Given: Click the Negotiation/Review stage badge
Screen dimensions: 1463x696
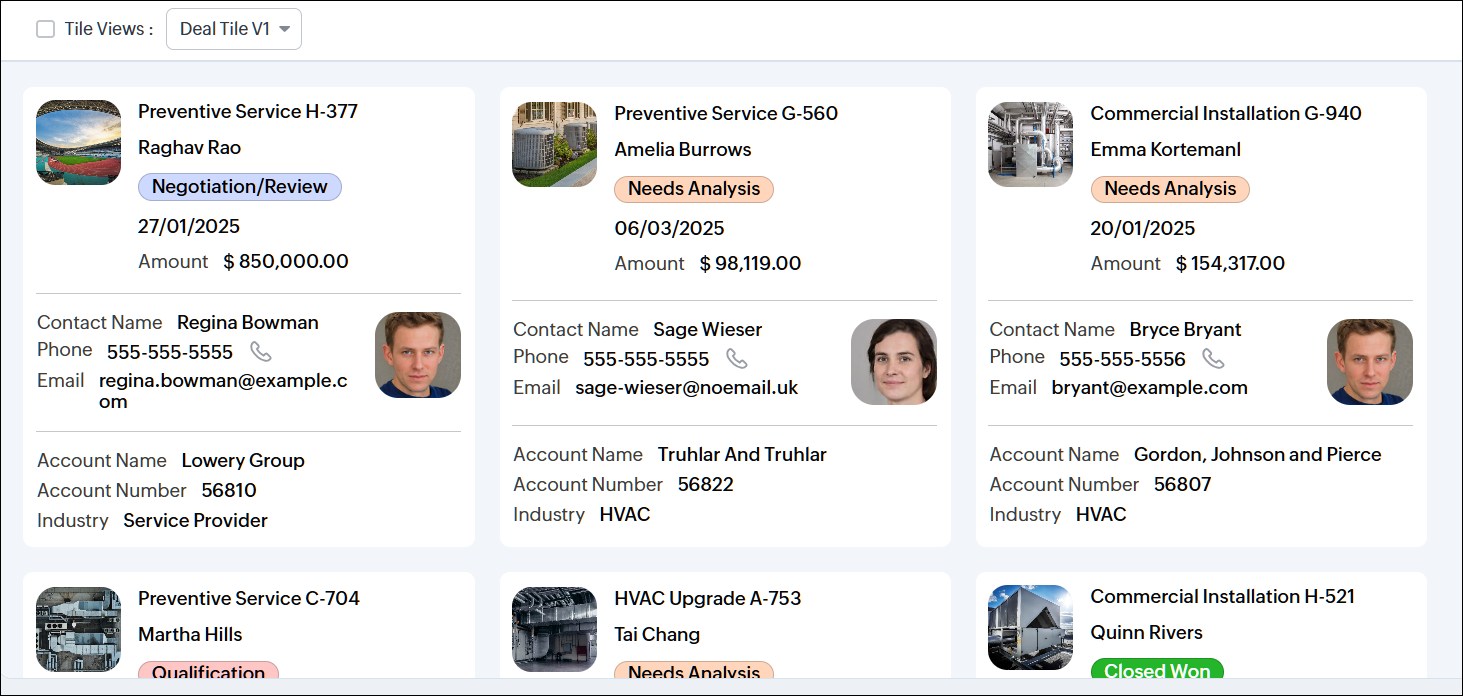Looking at the screenshot, I should [240, 187].
